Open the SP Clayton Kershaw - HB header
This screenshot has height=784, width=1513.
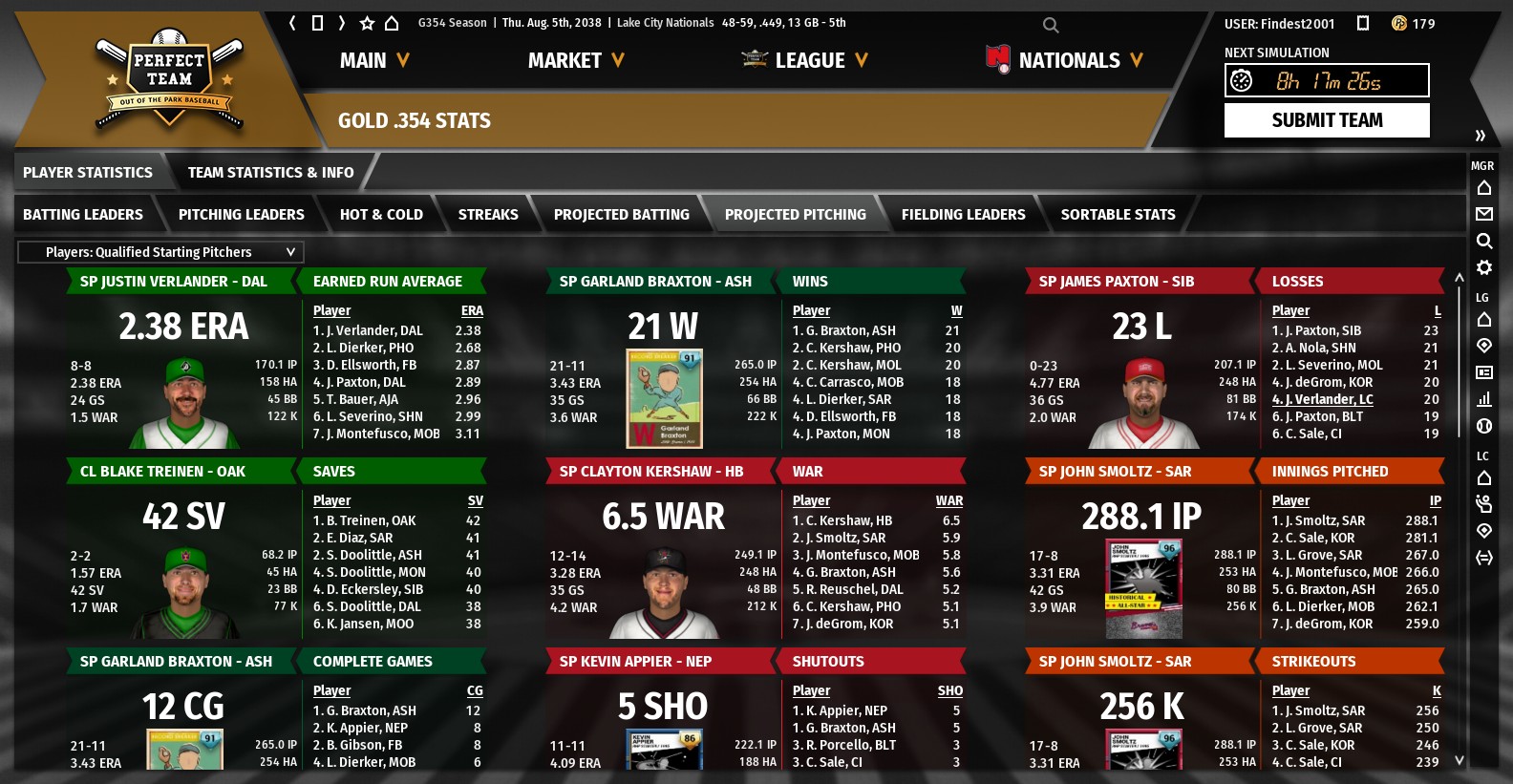pos(661,472)
